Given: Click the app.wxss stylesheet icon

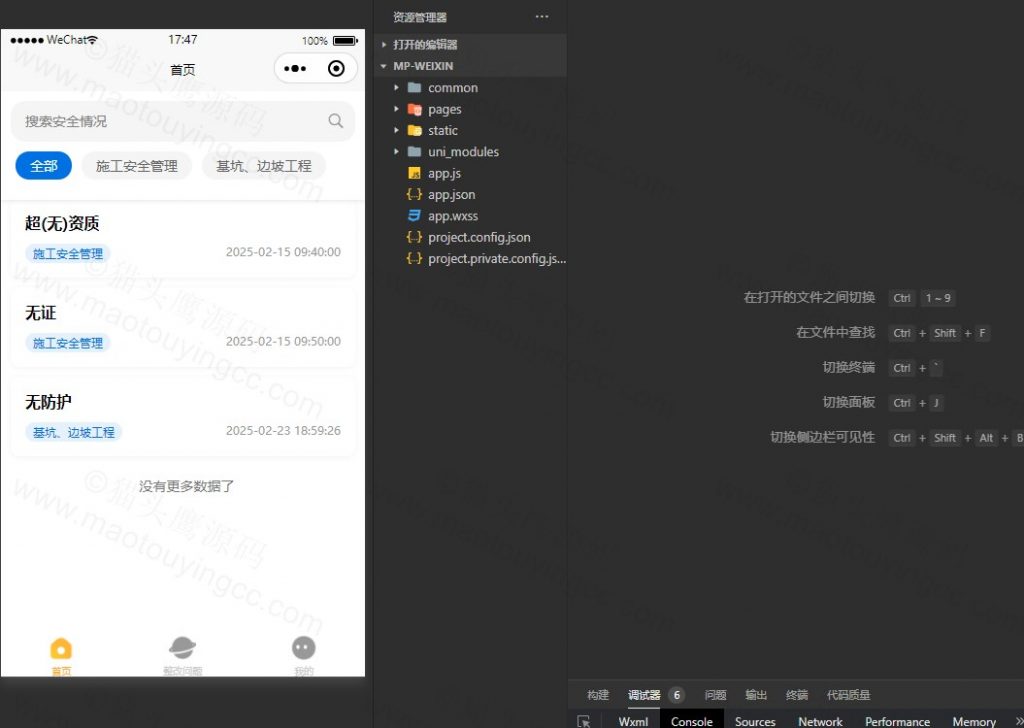Looking at the screenshot, I should [414, 215].
